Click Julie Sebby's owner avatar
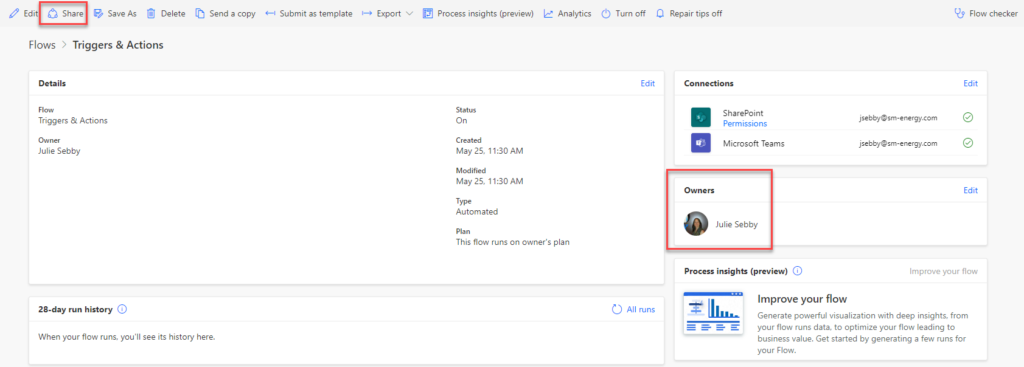This screenshot has height=367, width=1024. 696,223
